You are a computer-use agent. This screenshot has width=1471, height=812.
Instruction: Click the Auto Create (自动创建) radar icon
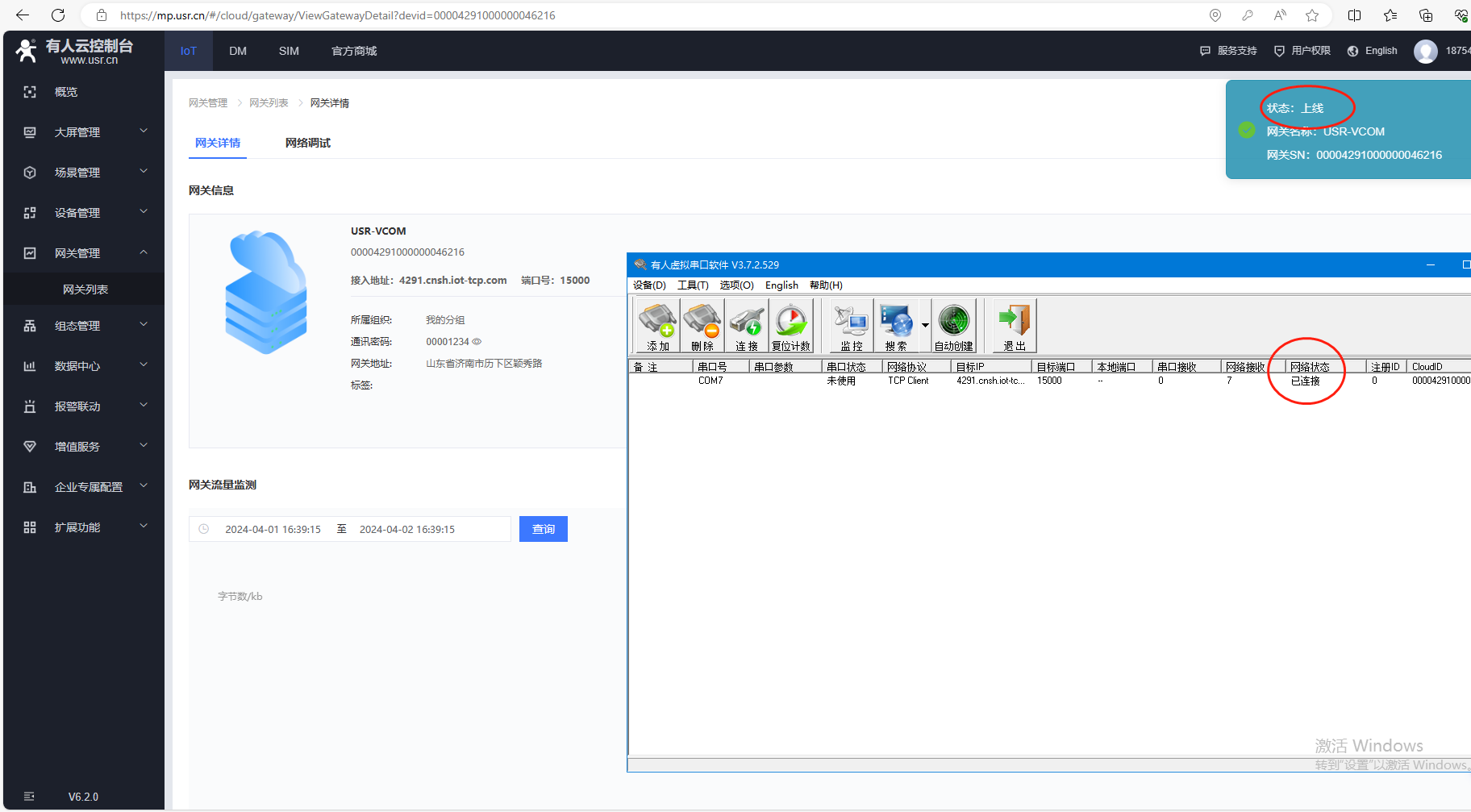[x=954, y=326]
